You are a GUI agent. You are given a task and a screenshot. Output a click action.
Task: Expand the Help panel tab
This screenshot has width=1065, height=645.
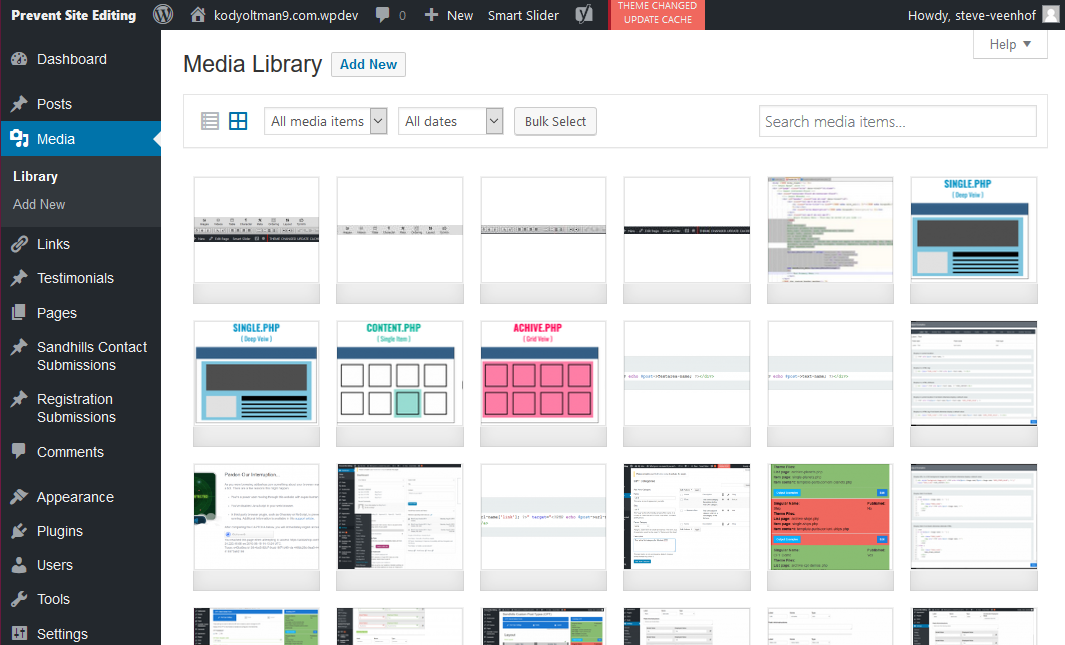point(1010,44)
